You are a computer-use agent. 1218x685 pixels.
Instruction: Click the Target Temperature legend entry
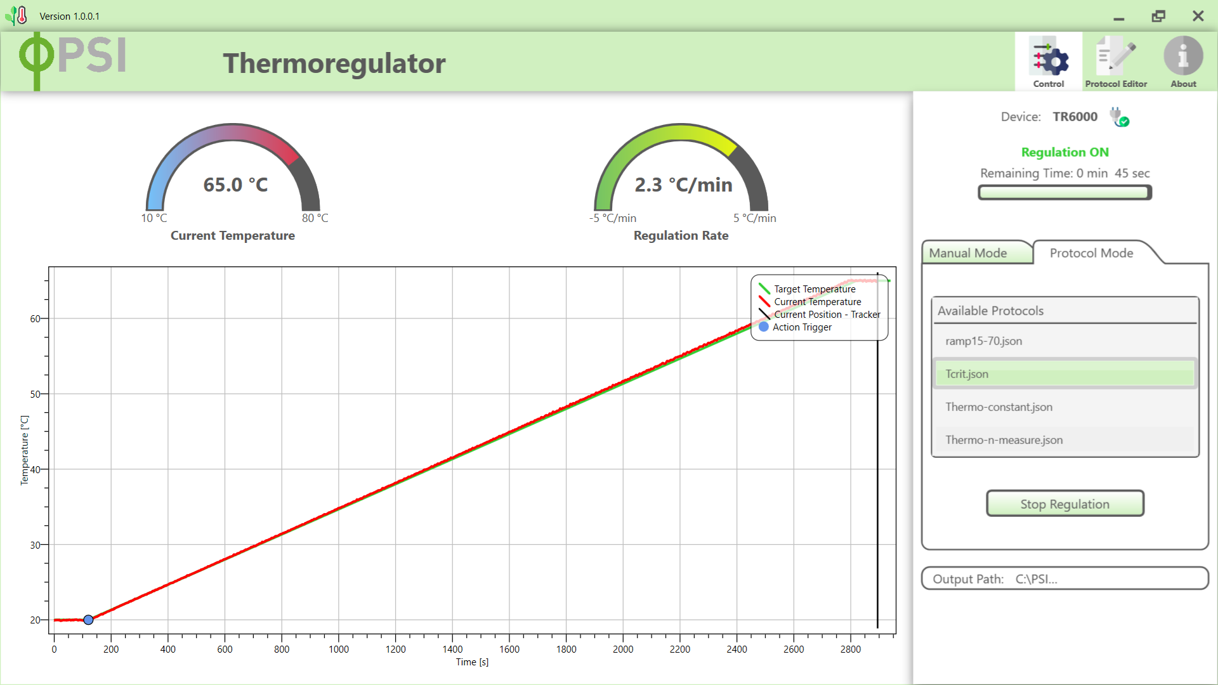(x=814, y=289)
